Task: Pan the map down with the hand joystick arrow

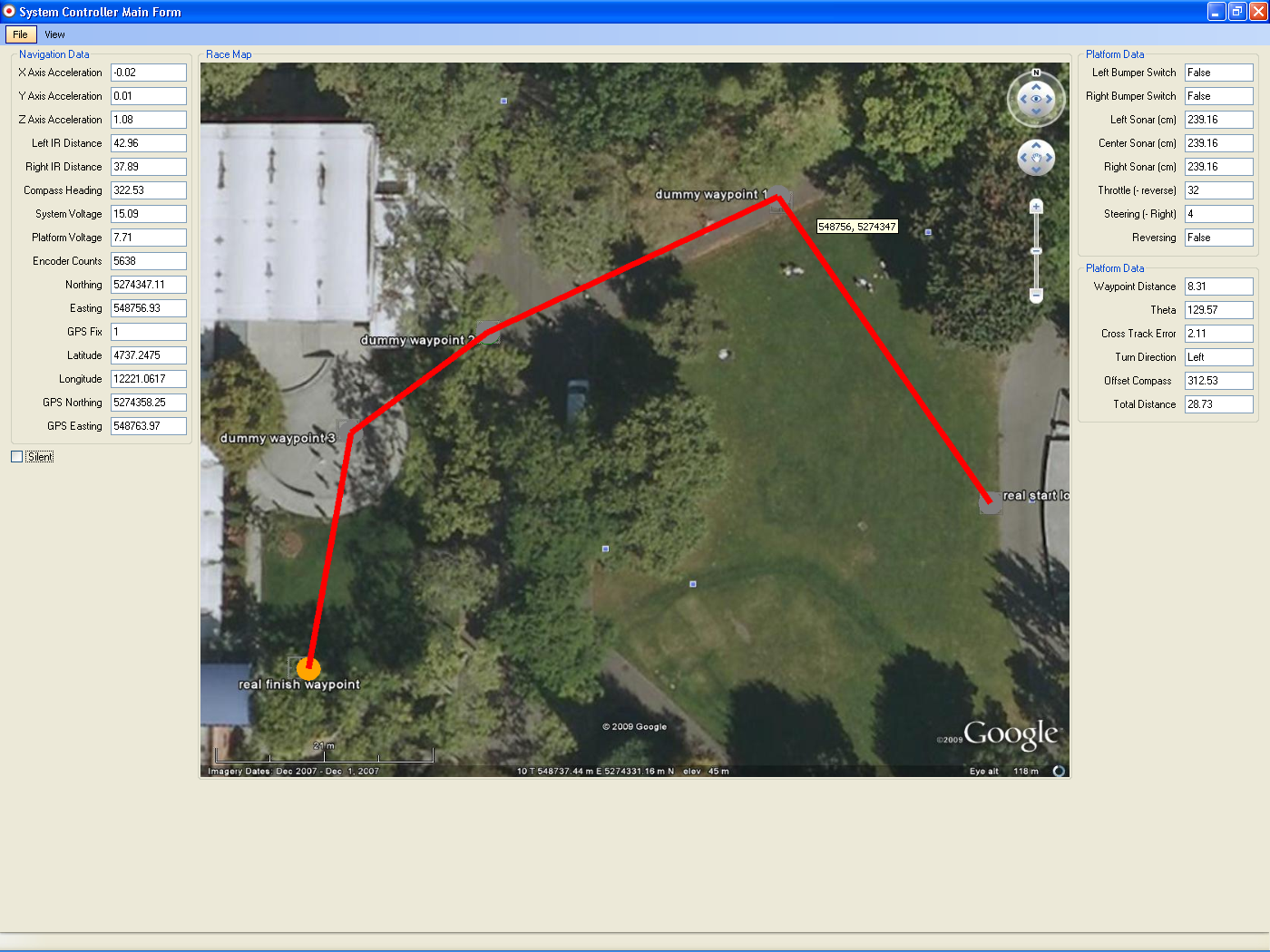Action: pos(1036,170)
